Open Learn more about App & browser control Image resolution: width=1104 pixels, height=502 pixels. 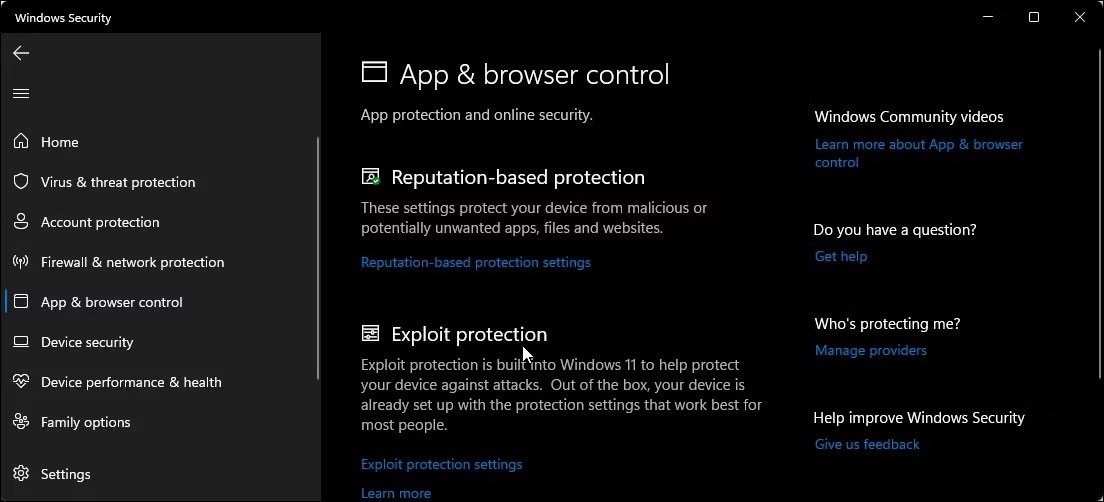(x=919, y=153)
